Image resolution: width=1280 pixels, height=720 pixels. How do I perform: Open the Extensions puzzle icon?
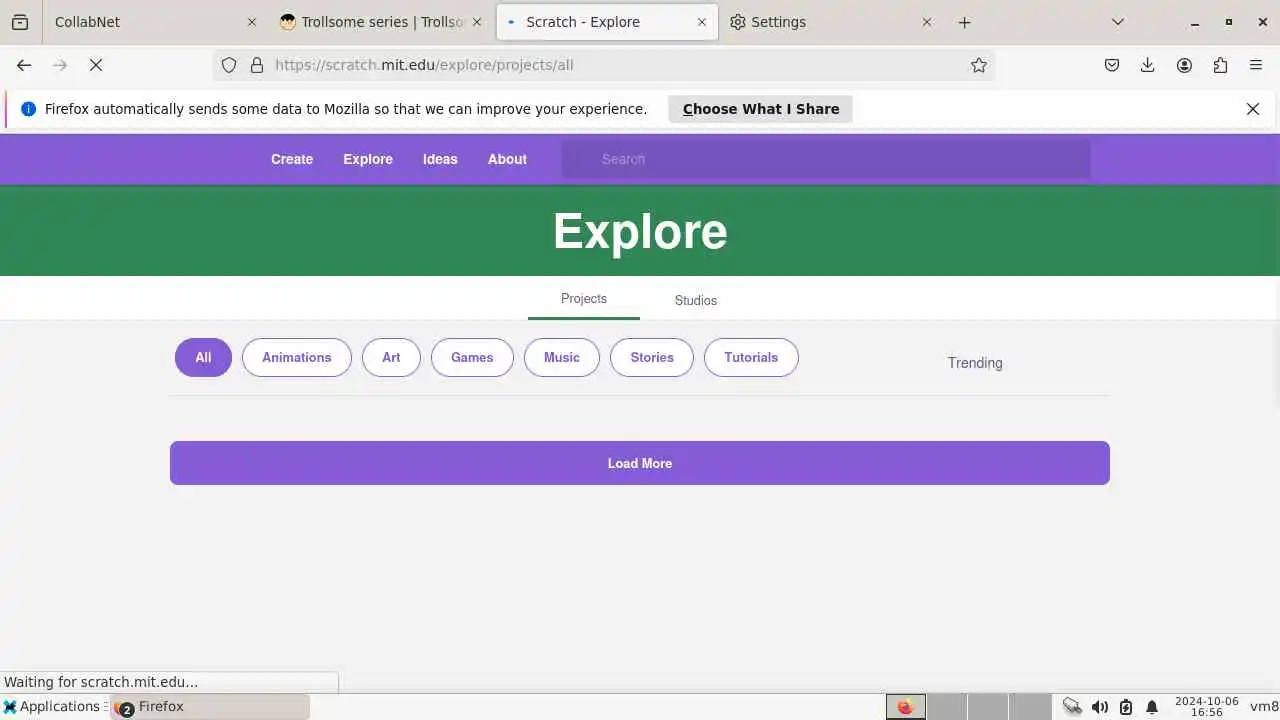pos(1220,65)
